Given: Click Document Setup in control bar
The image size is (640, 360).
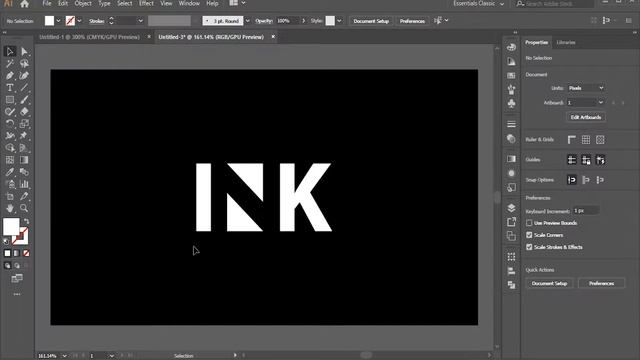Looking at the screenshot, I should [371, 21].
